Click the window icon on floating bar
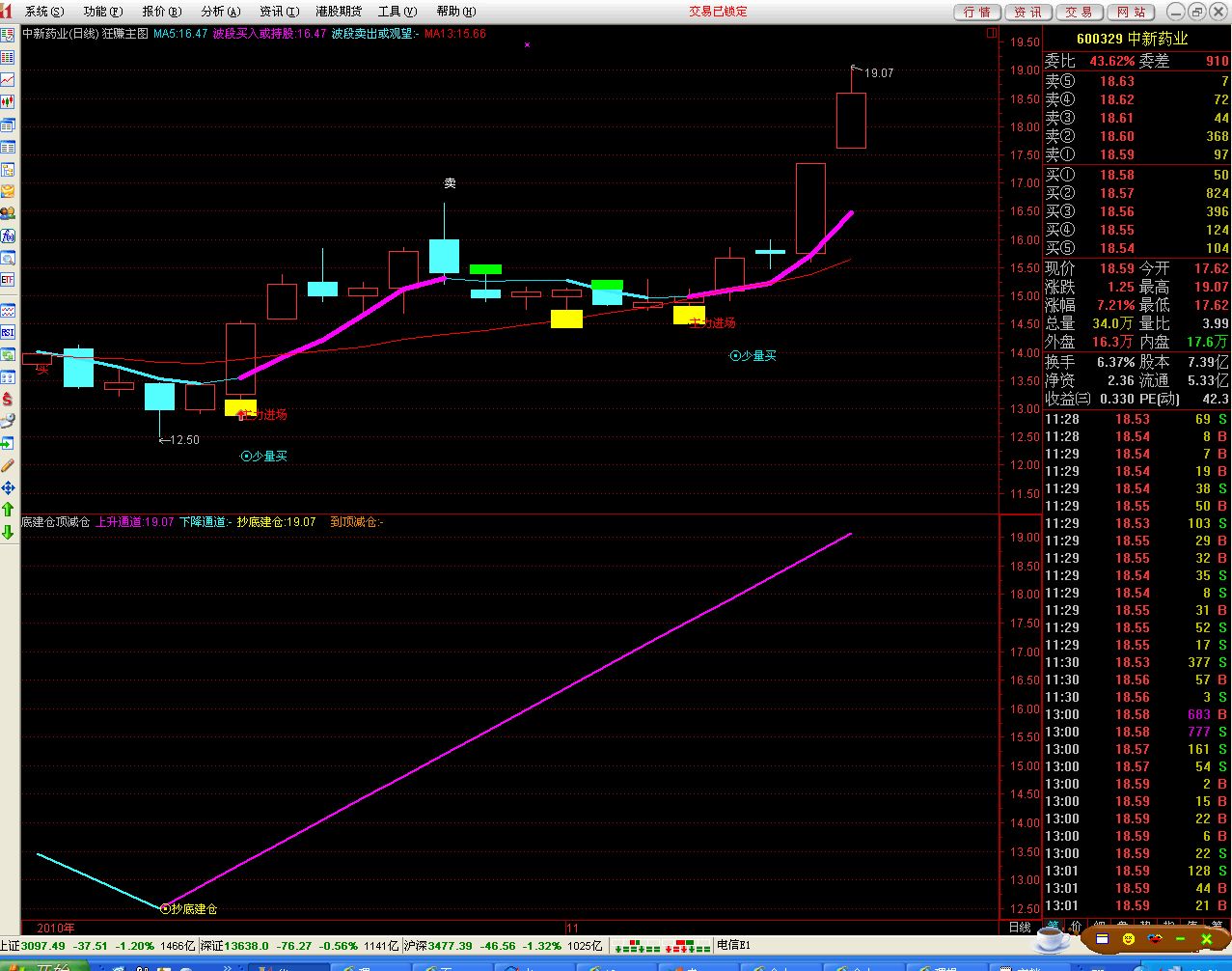The width and height of the screenshot is (1232, 971). click(1103, 938)
